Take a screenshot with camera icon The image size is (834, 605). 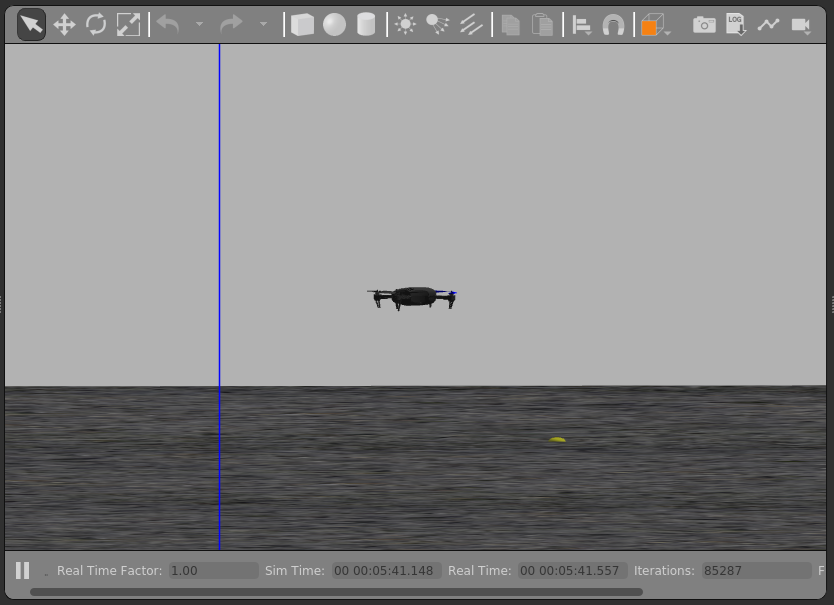click(704, 25)
